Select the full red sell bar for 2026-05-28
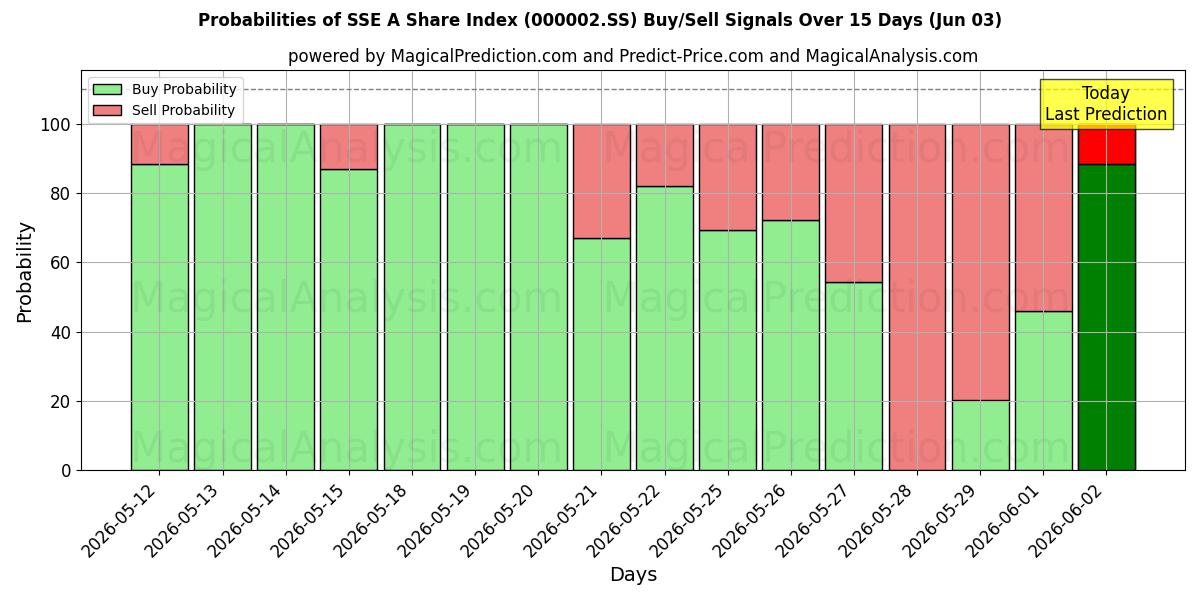 pos(917,297)
